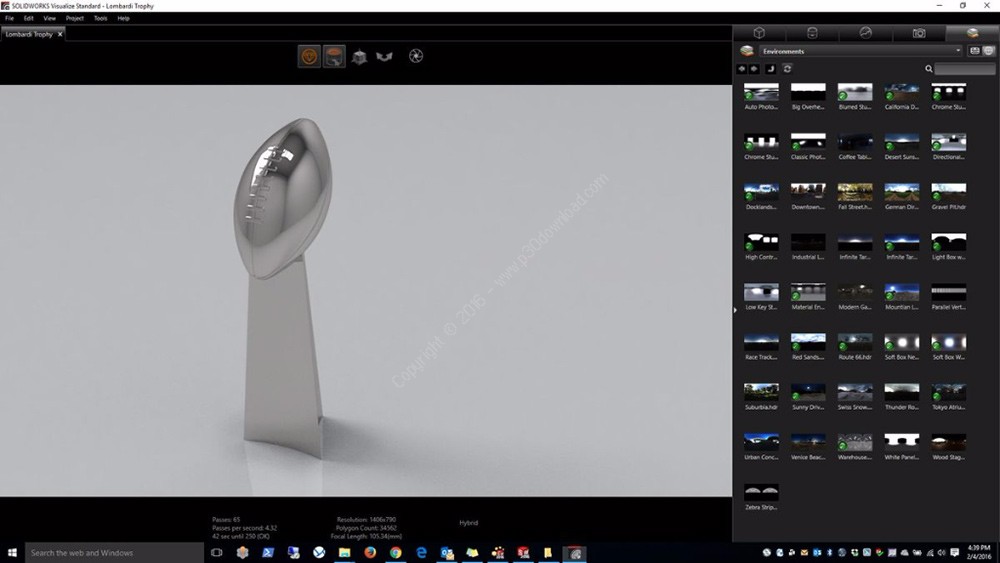Select the German Dirt road environment thumbnail

(902, 192)
